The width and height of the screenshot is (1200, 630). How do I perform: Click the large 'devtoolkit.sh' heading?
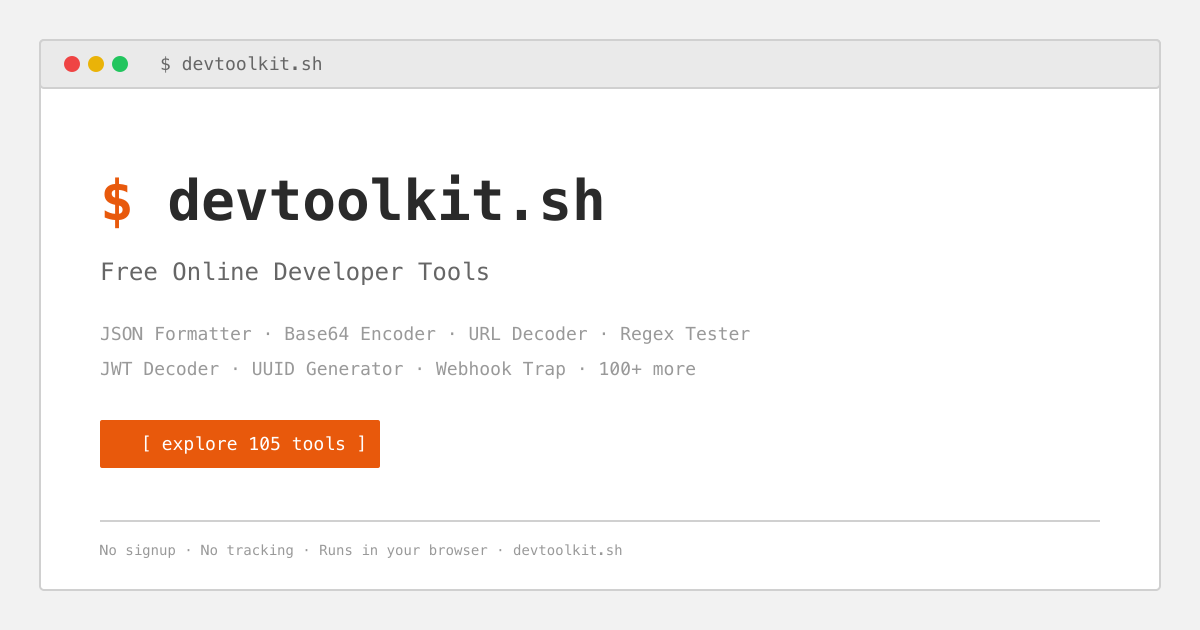pos(386,200)
